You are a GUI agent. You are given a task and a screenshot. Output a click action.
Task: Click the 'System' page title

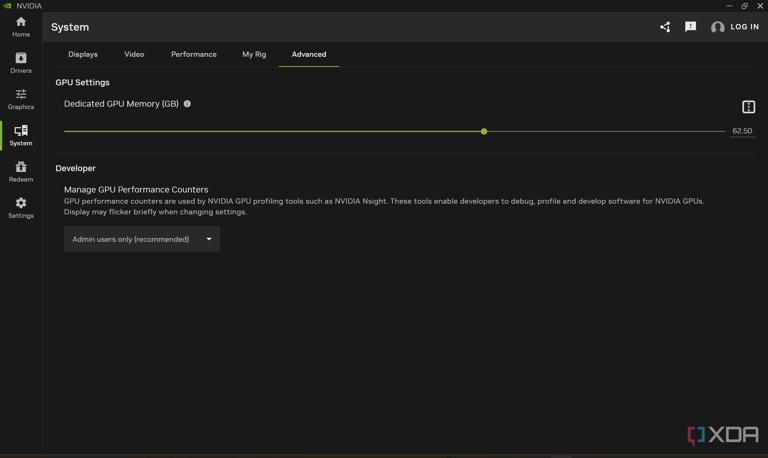coord(70,27)
